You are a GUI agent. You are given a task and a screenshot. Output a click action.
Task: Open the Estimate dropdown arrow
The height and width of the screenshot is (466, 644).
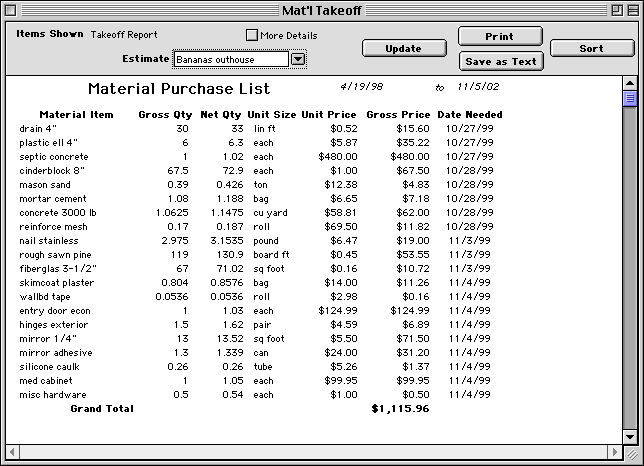tap(298, 59)
